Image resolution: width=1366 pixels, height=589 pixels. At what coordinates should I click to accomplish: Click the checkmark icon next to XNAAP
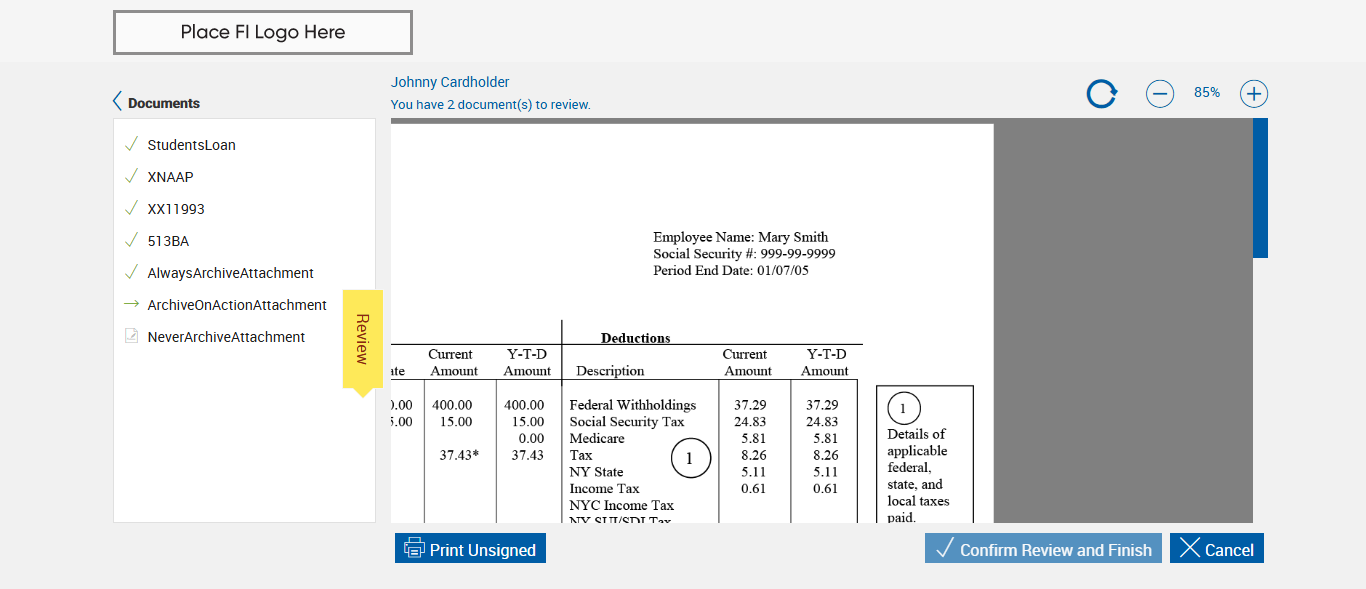(x=131, y=176)
